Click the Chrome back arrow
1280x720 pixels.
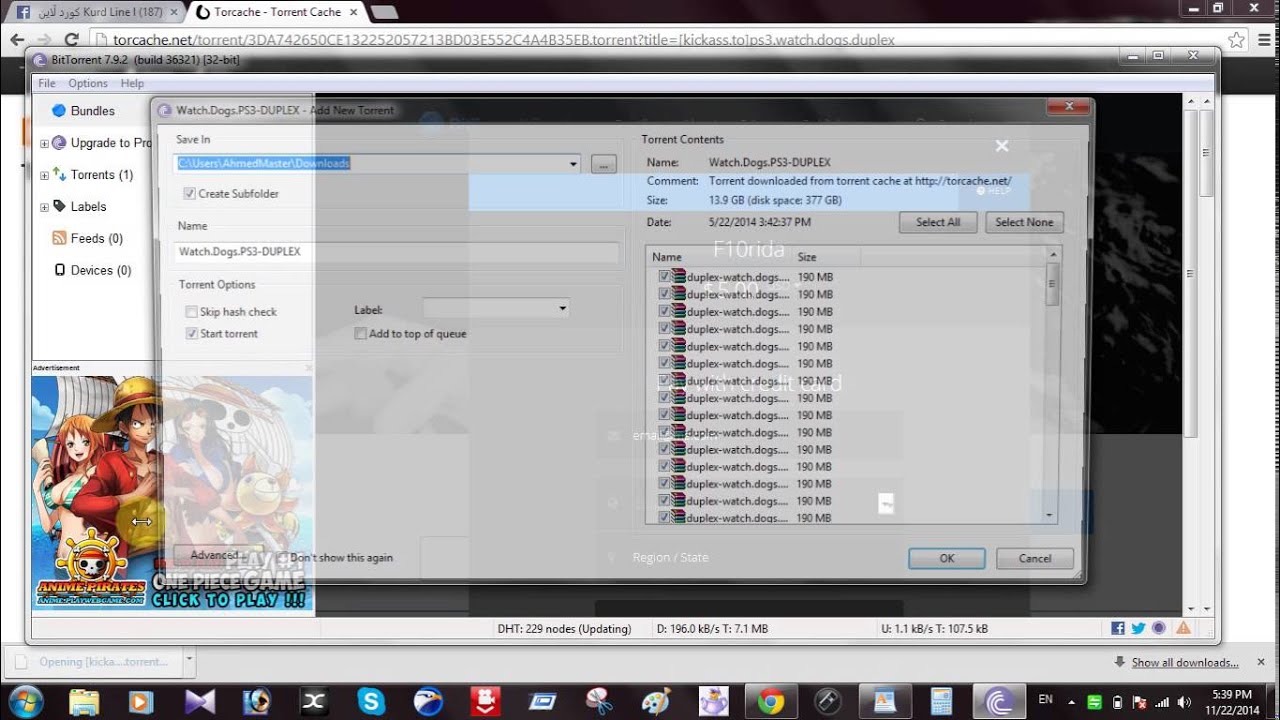[17, 40]
